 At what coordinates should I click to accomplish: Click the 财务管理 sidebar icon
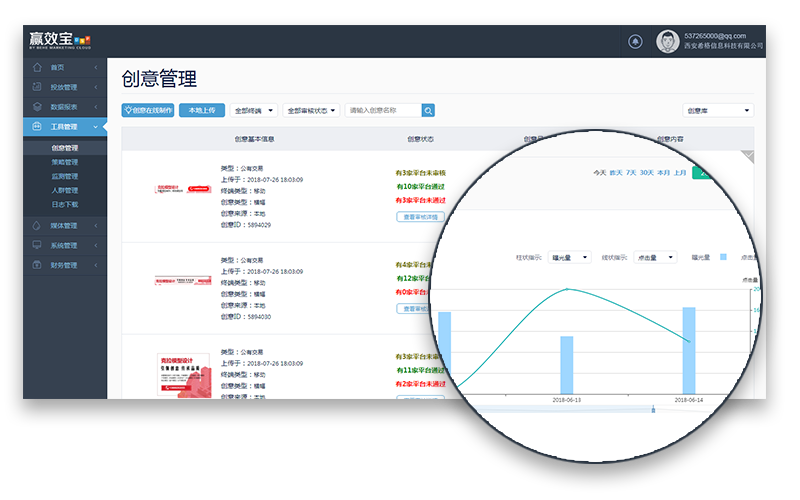(x=37, y=265)
